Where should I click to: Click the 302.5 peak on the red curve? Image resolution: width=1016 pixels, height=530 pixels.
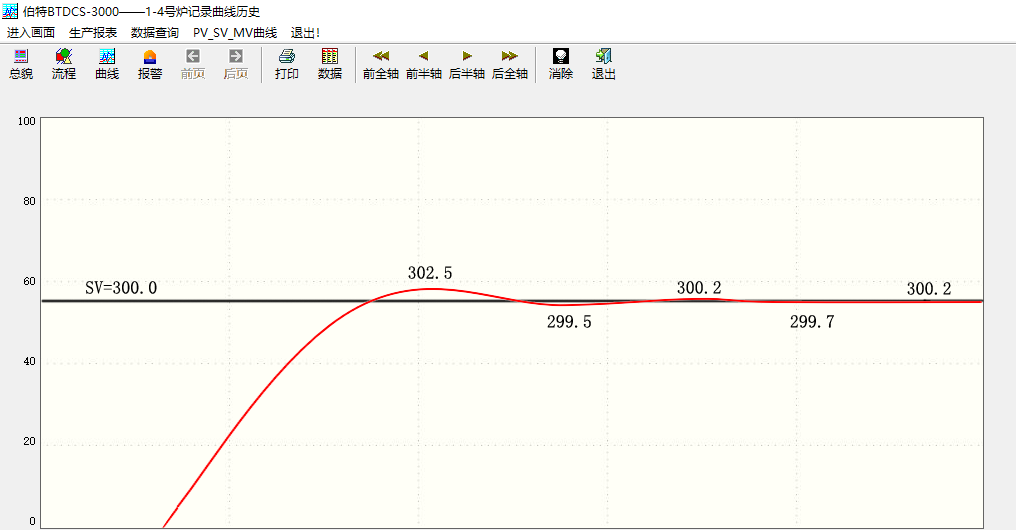[430, 289]
